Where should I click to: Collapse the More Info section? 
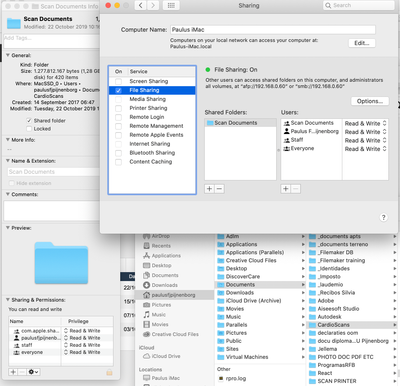coord(8,140)
